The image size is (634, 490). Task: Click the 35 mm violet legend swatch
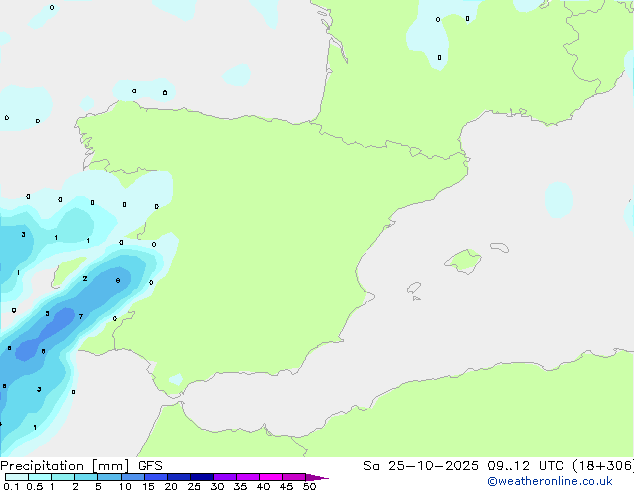point(248,477)
